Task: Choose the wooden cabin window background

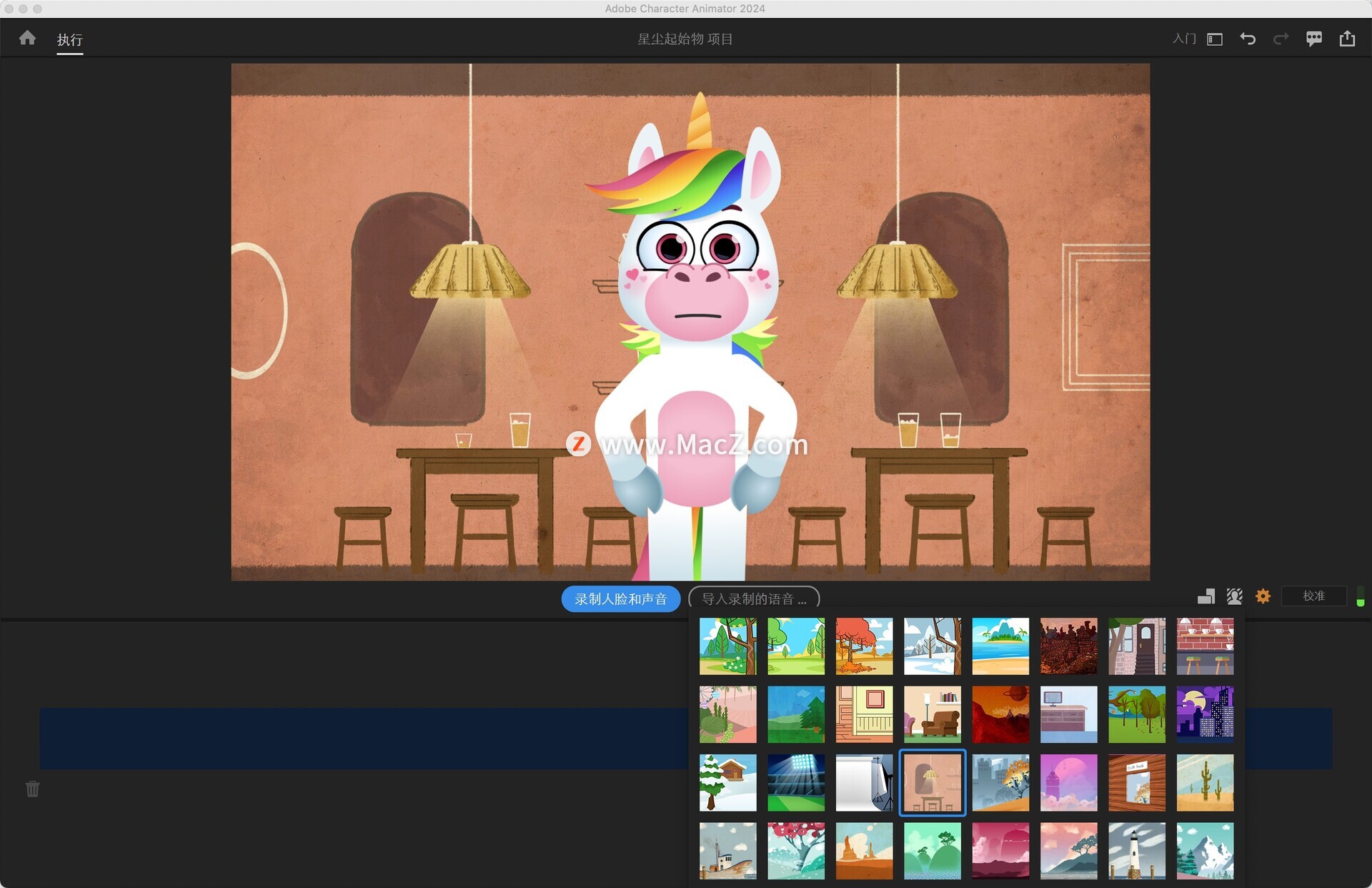Action: coord(1137,783)
